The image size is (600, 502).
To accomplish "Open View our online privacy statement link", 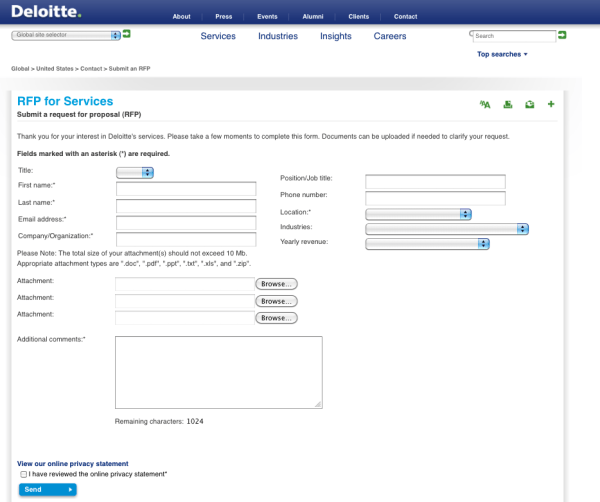I will pos(73,464).
